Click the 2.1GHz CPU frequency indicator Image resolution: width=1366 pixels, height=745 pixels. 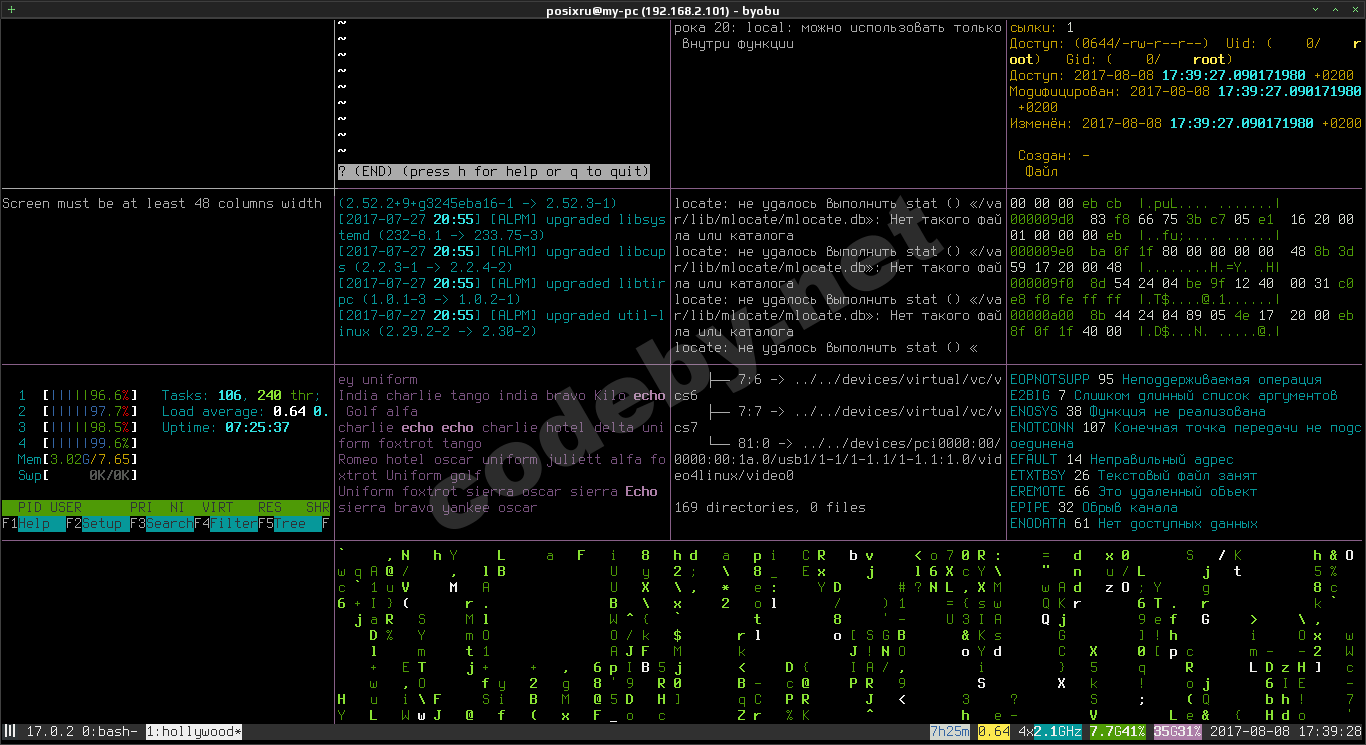pyautogui.click(x=1057, y=732)
